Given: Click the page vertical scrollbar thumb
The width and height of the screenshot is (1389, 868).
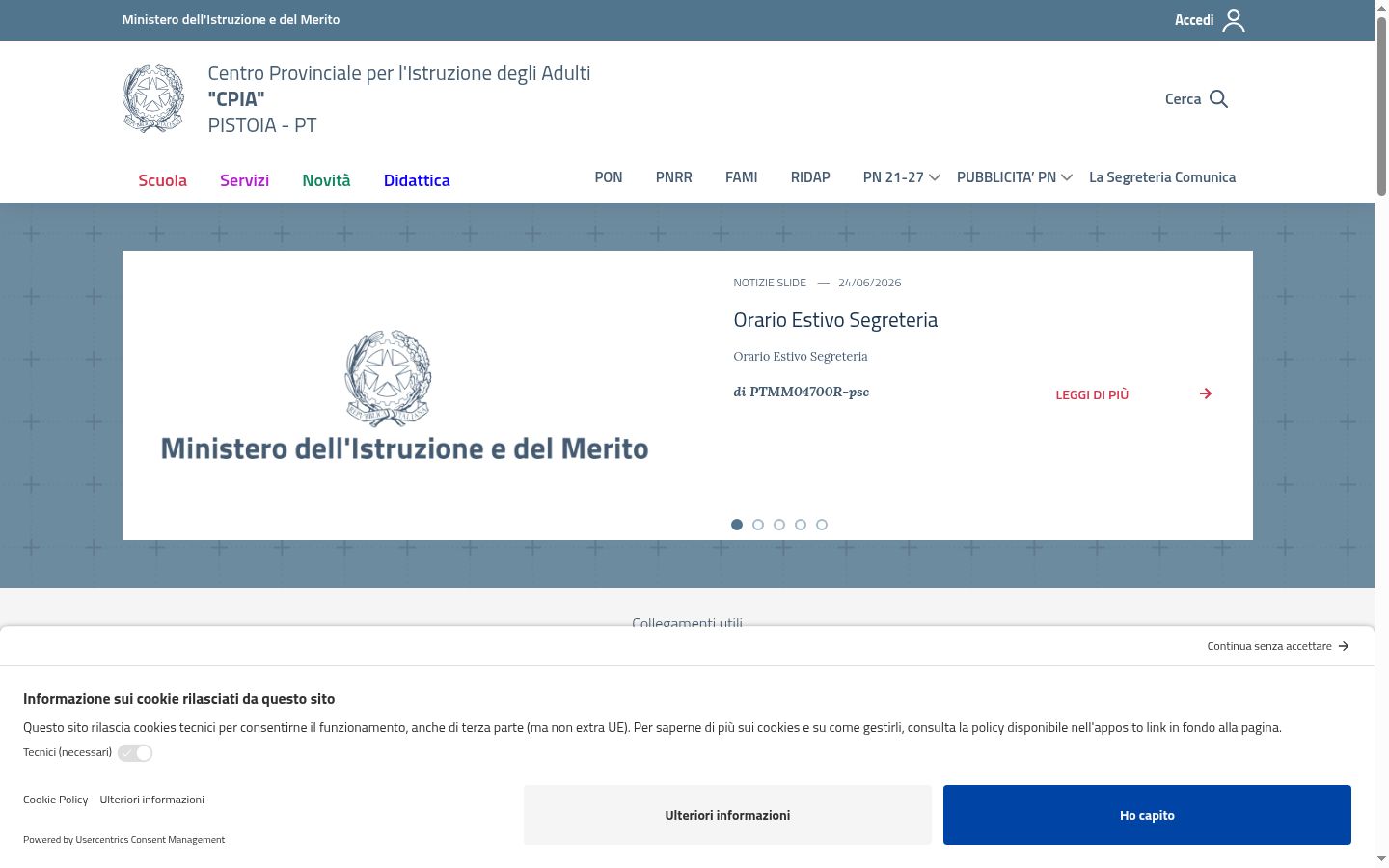Looking at the screenshot, I should click(1381, 106).
